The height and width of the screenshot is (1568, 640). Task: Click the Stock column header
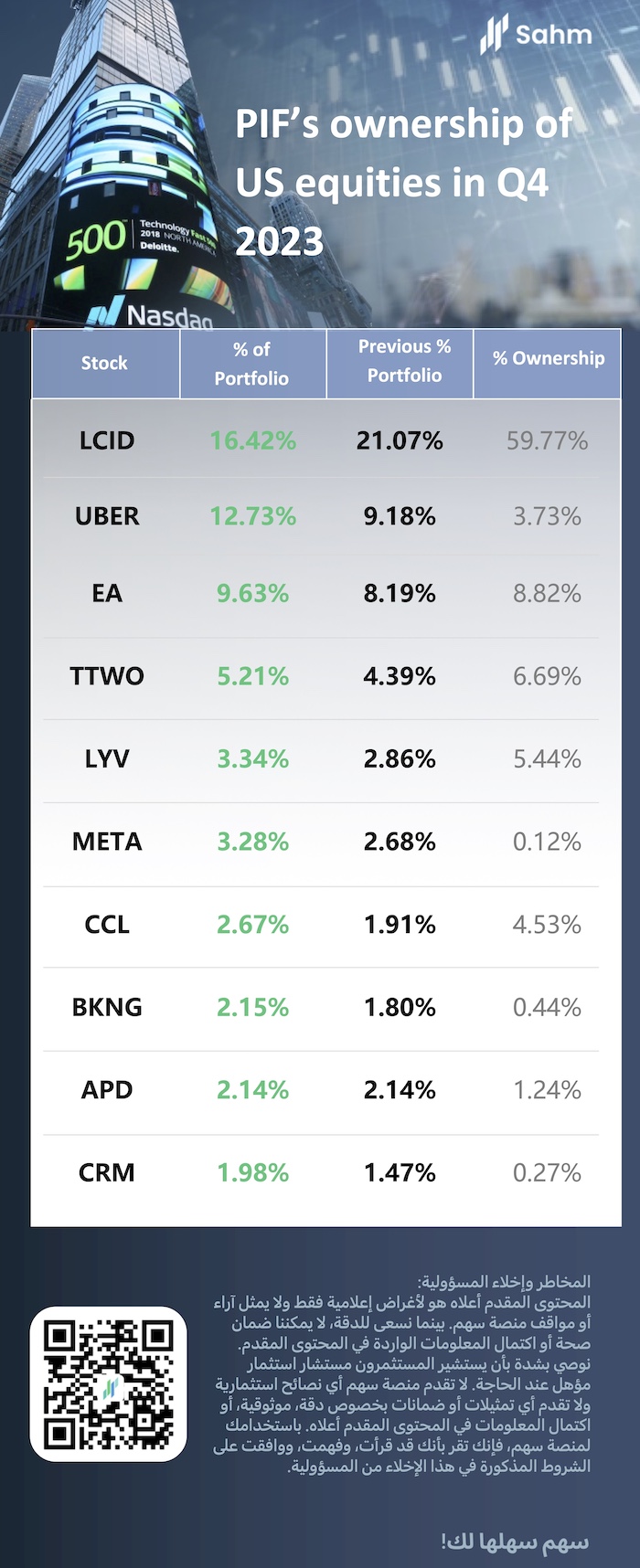coord(104,363)
